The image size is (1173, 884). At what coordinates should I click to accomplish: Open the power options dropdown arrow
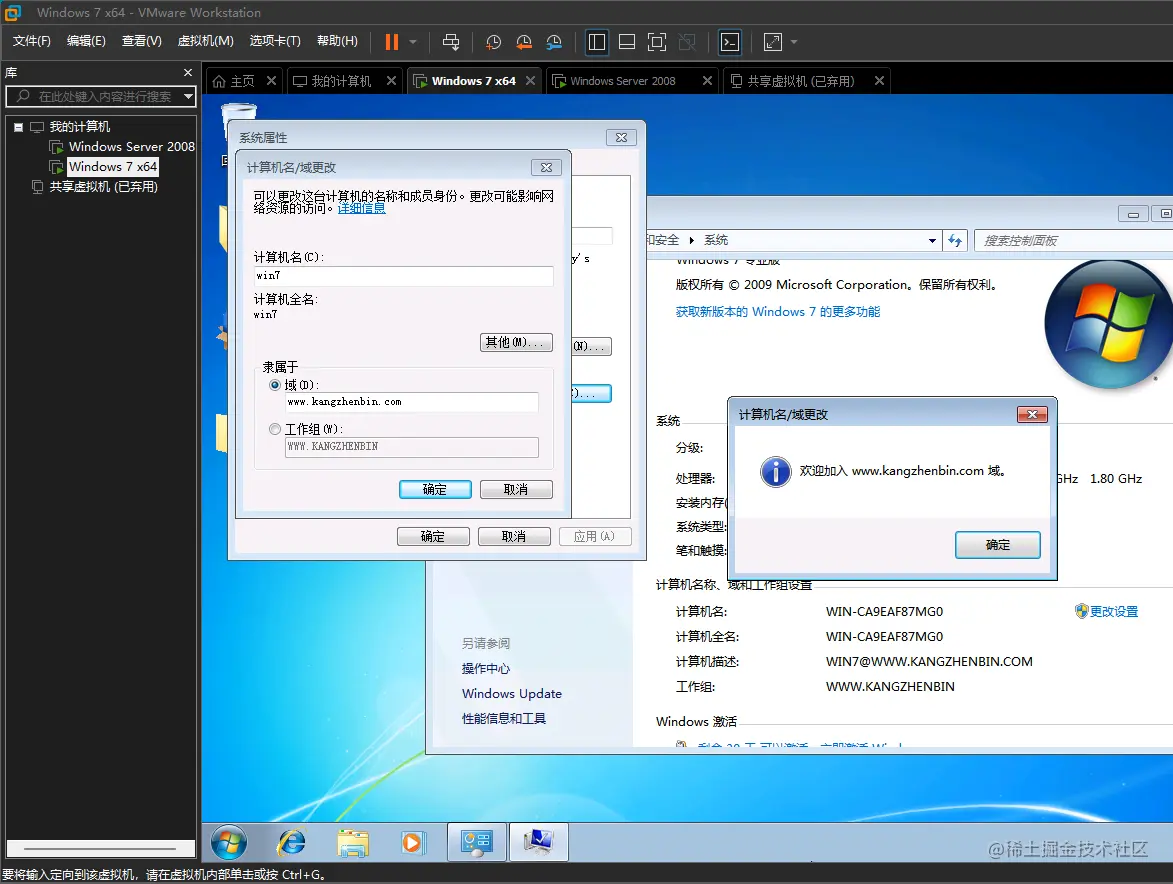tap(413, 42)
